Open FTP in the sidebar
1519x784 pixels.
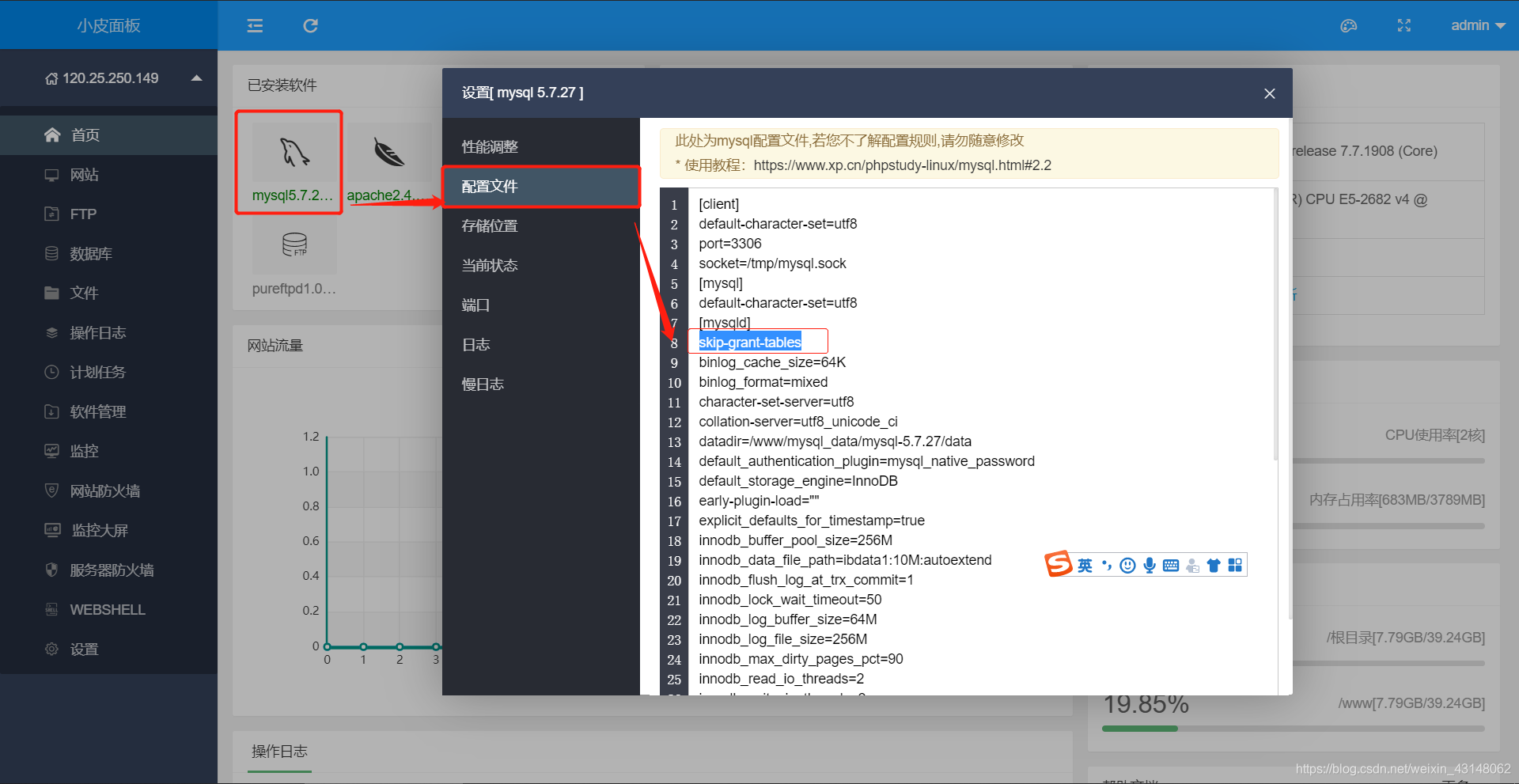coord(108,214)
